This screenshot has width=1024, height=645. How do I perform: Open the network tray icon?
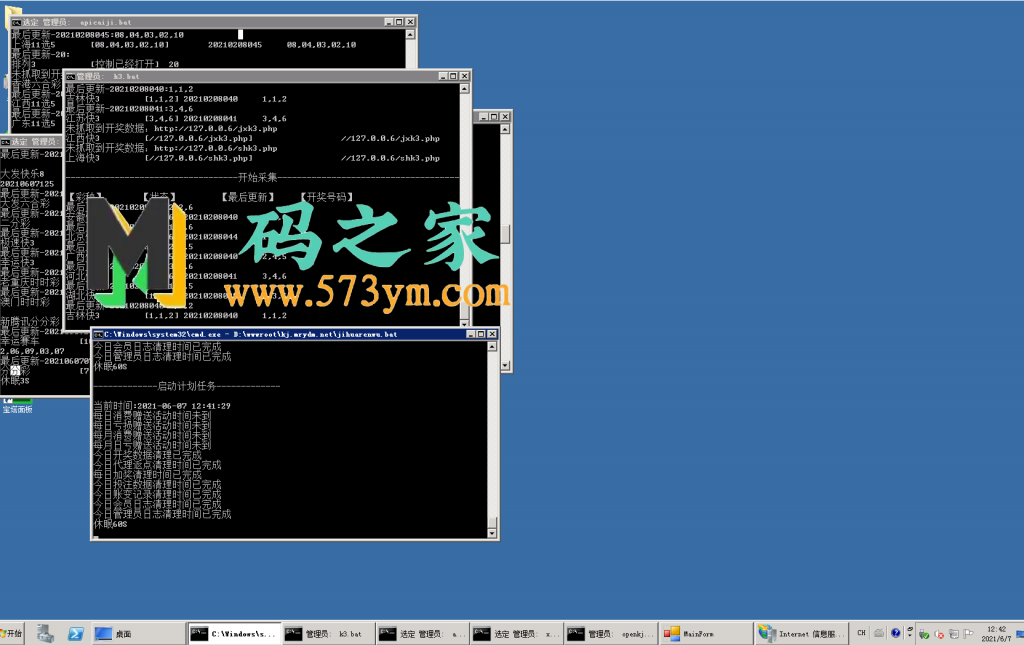(953, 634)
